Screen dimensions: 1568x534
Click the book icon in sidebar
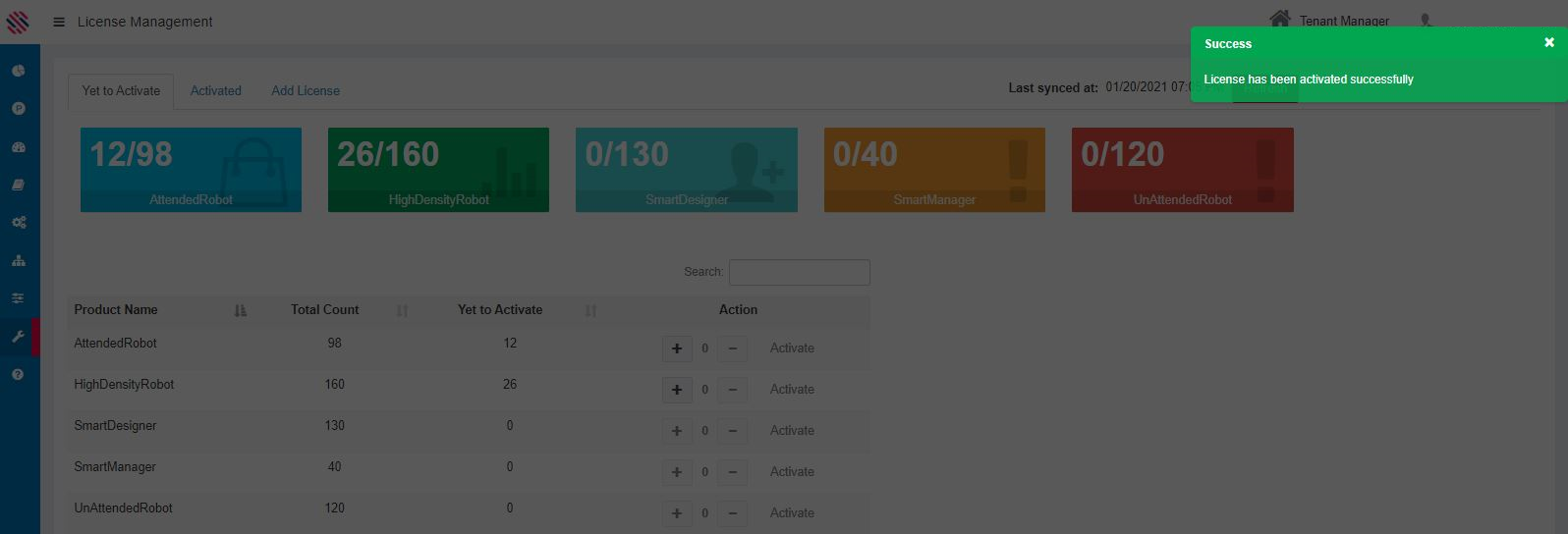(x=19, y=185)
